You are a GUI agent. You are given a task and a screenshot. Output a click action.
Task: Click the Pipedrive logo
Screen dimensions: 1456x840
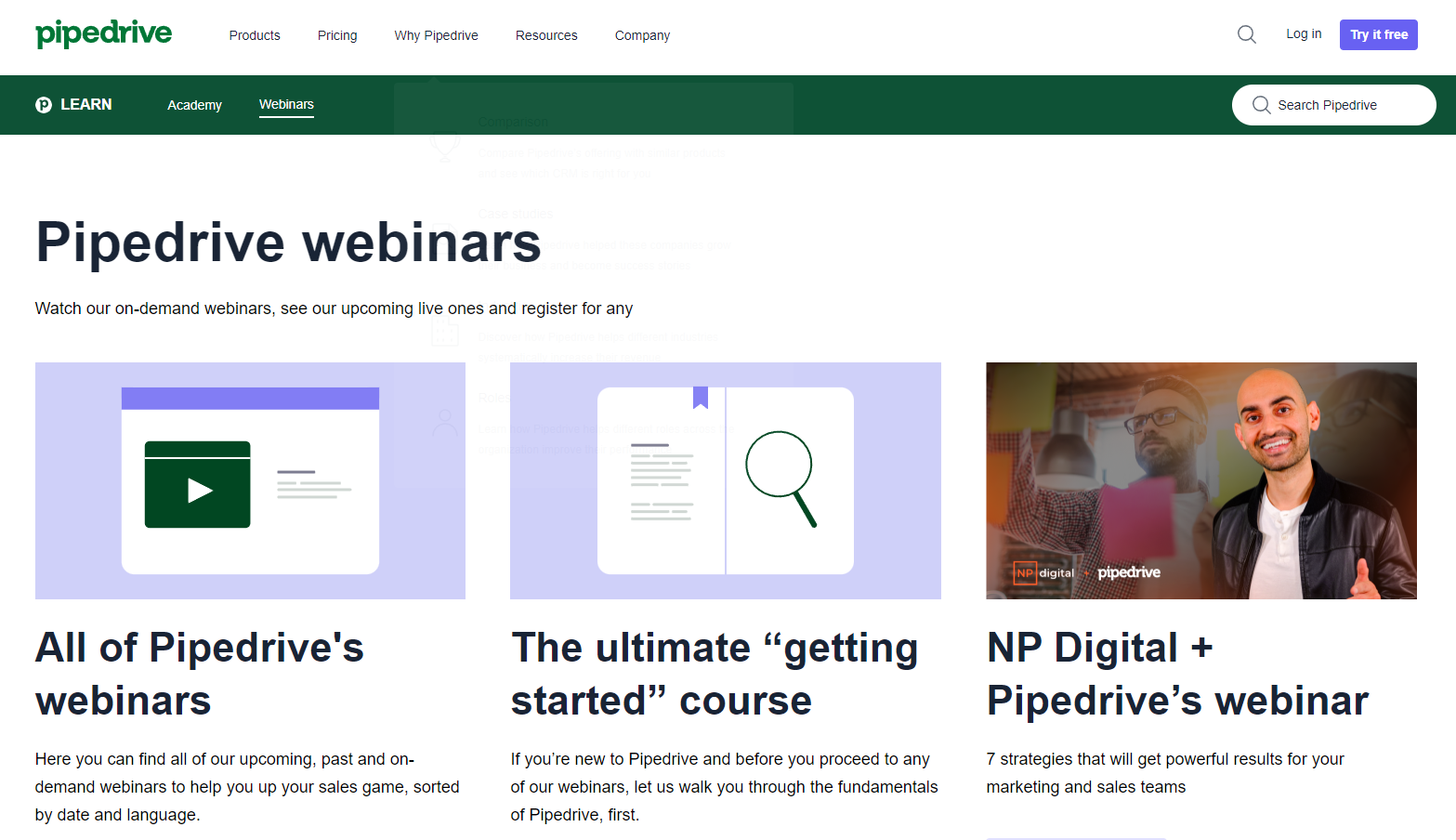(103, 34)
